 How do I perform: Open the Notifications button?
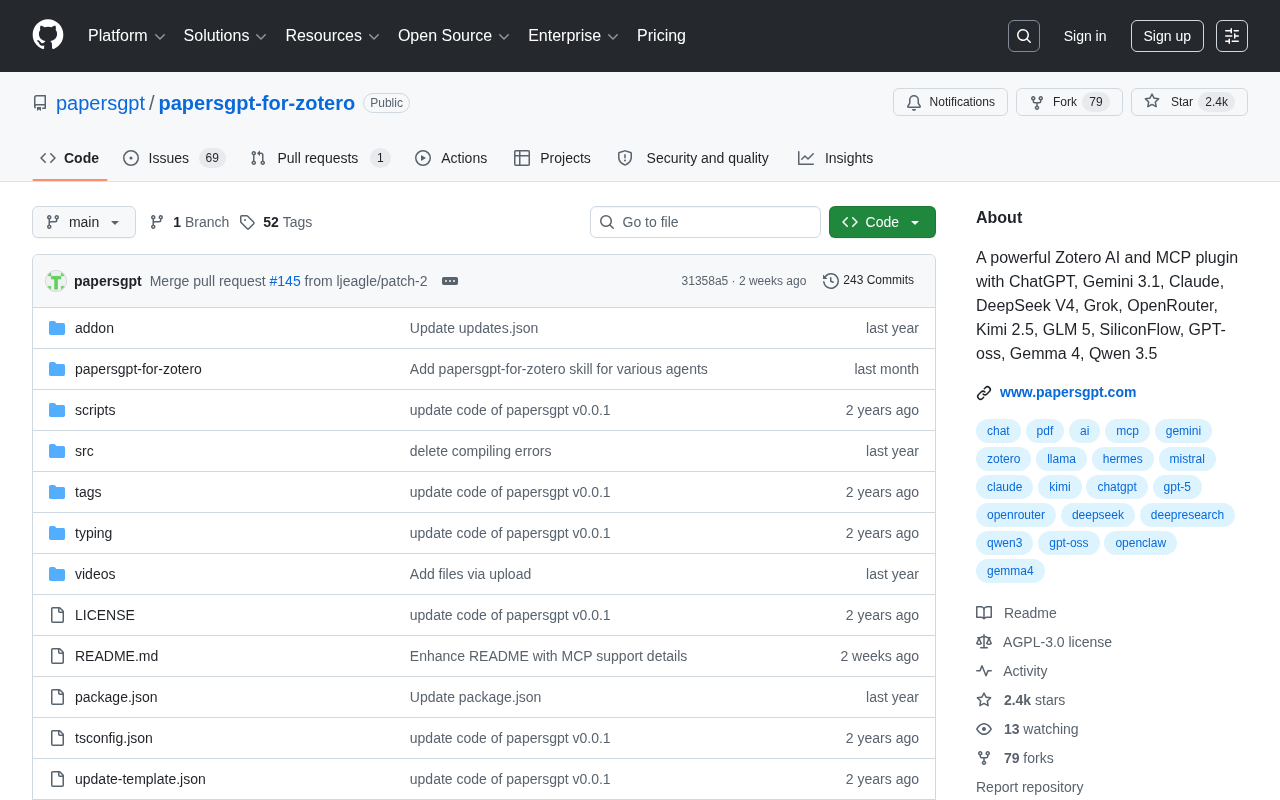pyautogui.click(x=950, y=102)
